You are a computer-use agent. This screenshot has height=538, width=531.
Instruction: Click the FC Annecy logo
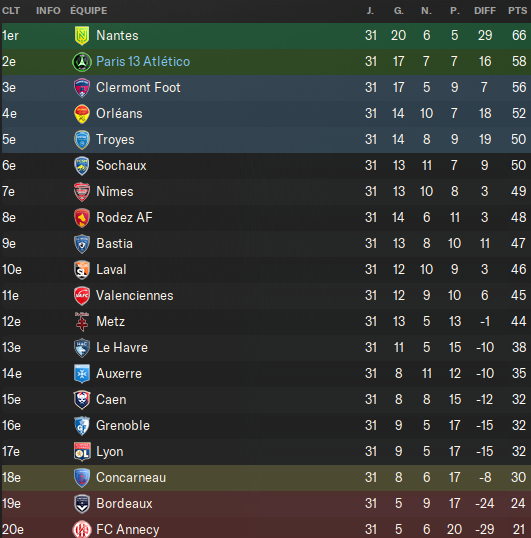pyautogui.click(x=82, y=529)
